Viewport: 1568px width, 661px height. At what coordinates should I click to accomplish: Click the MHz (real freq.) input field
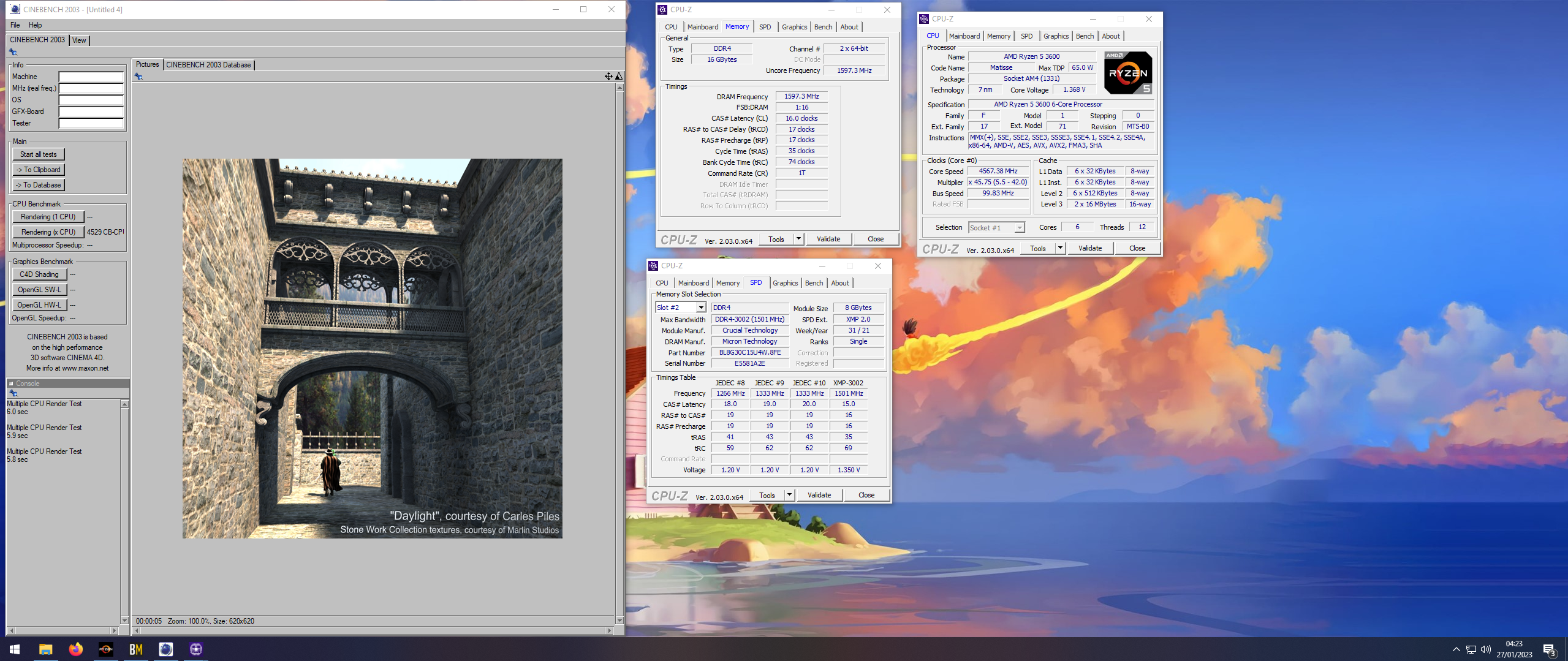coord(91,88)
